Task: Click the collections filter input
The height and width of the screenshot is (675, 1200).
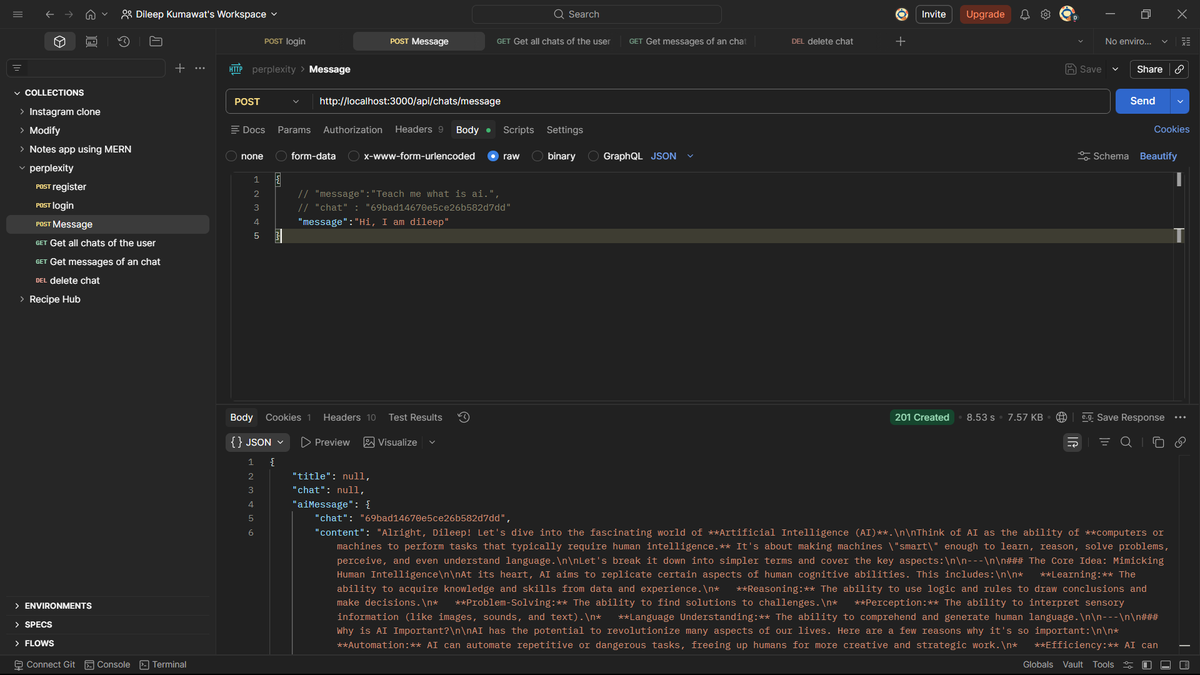Action: coord(86,68)
